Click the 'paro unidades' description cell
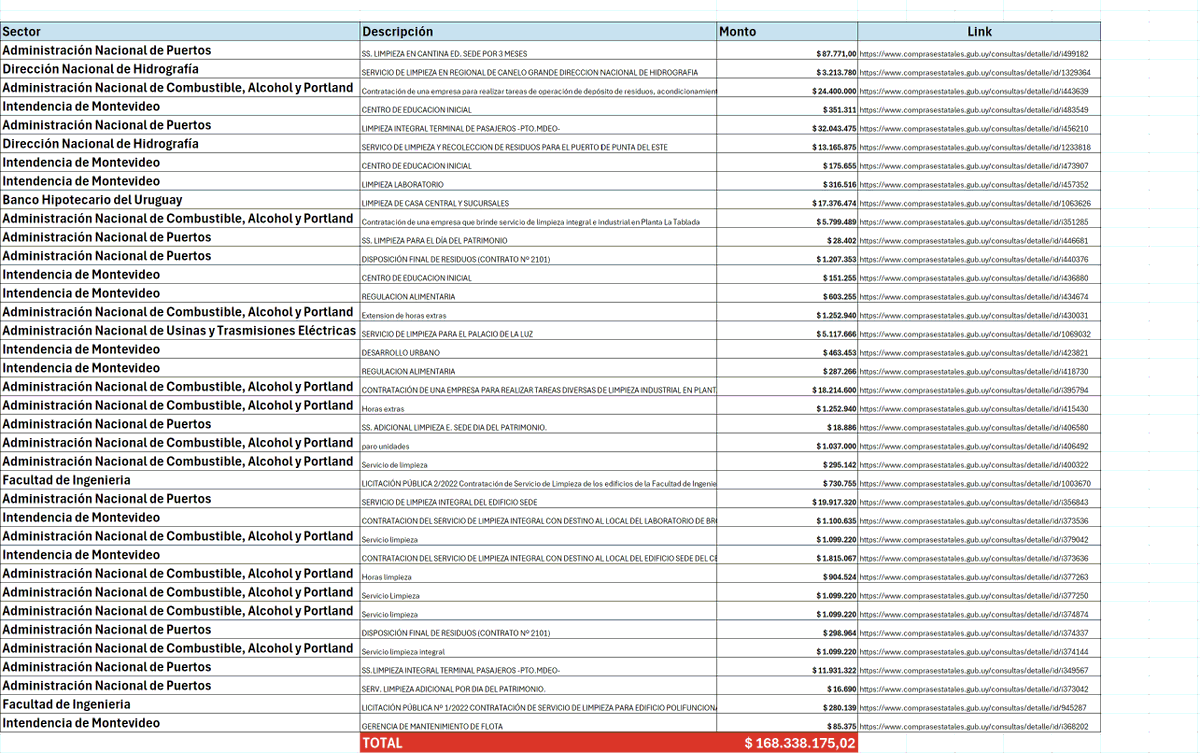The width and height of the screenshot is (1200, 753). pyautogui.click(x=539, y=443)
